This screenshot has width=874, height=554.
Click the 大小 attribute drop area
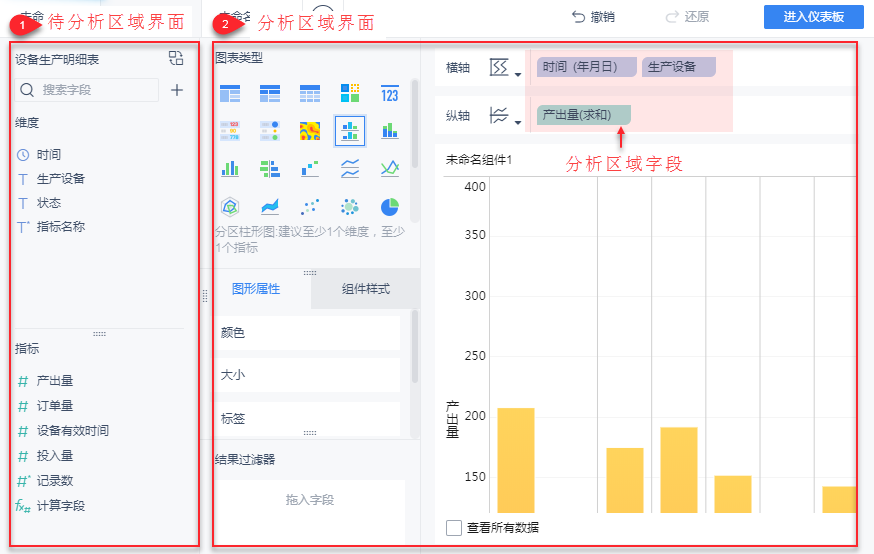(307, 375)
